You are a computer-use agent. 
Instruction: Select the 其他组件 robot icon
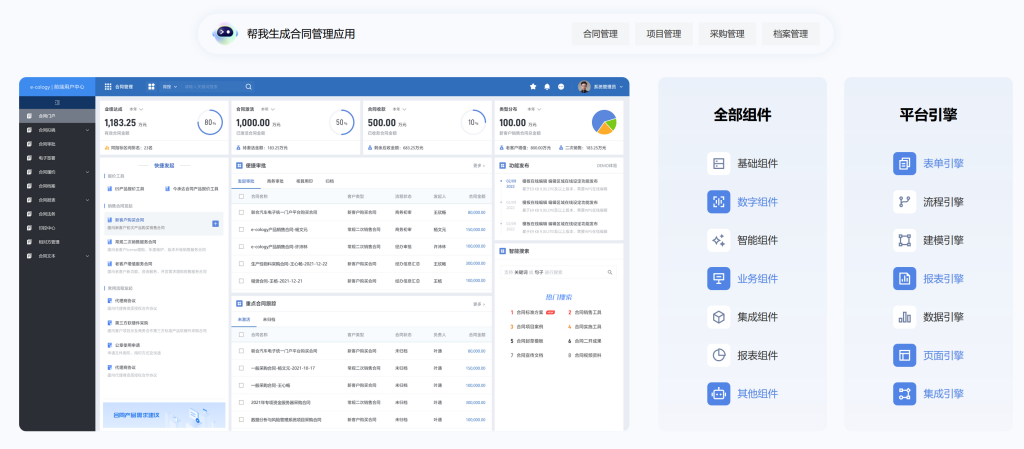click(x=719, y=393)
